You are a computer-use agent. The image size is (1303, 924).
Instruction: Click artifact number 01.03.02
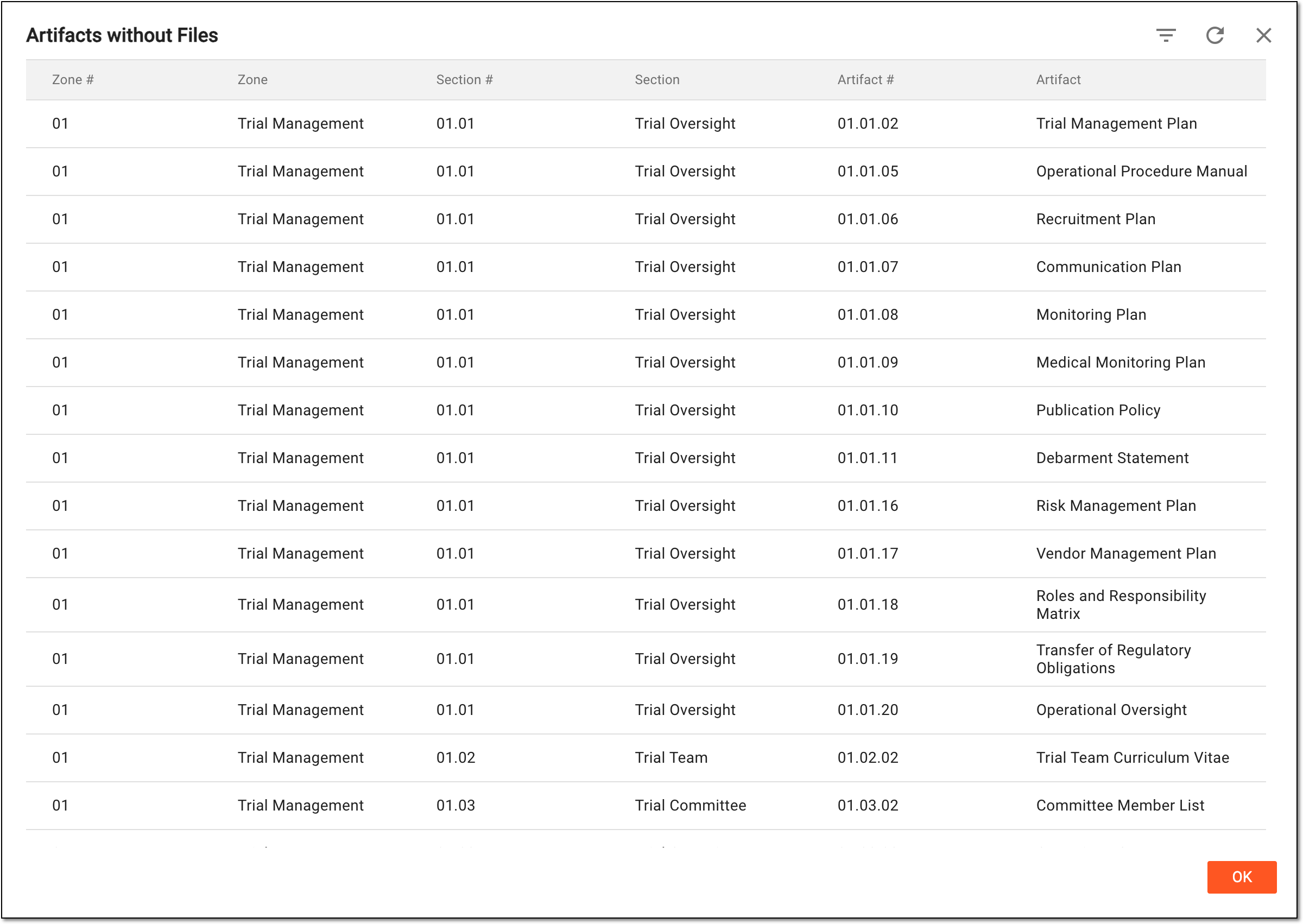pos(868,805)
